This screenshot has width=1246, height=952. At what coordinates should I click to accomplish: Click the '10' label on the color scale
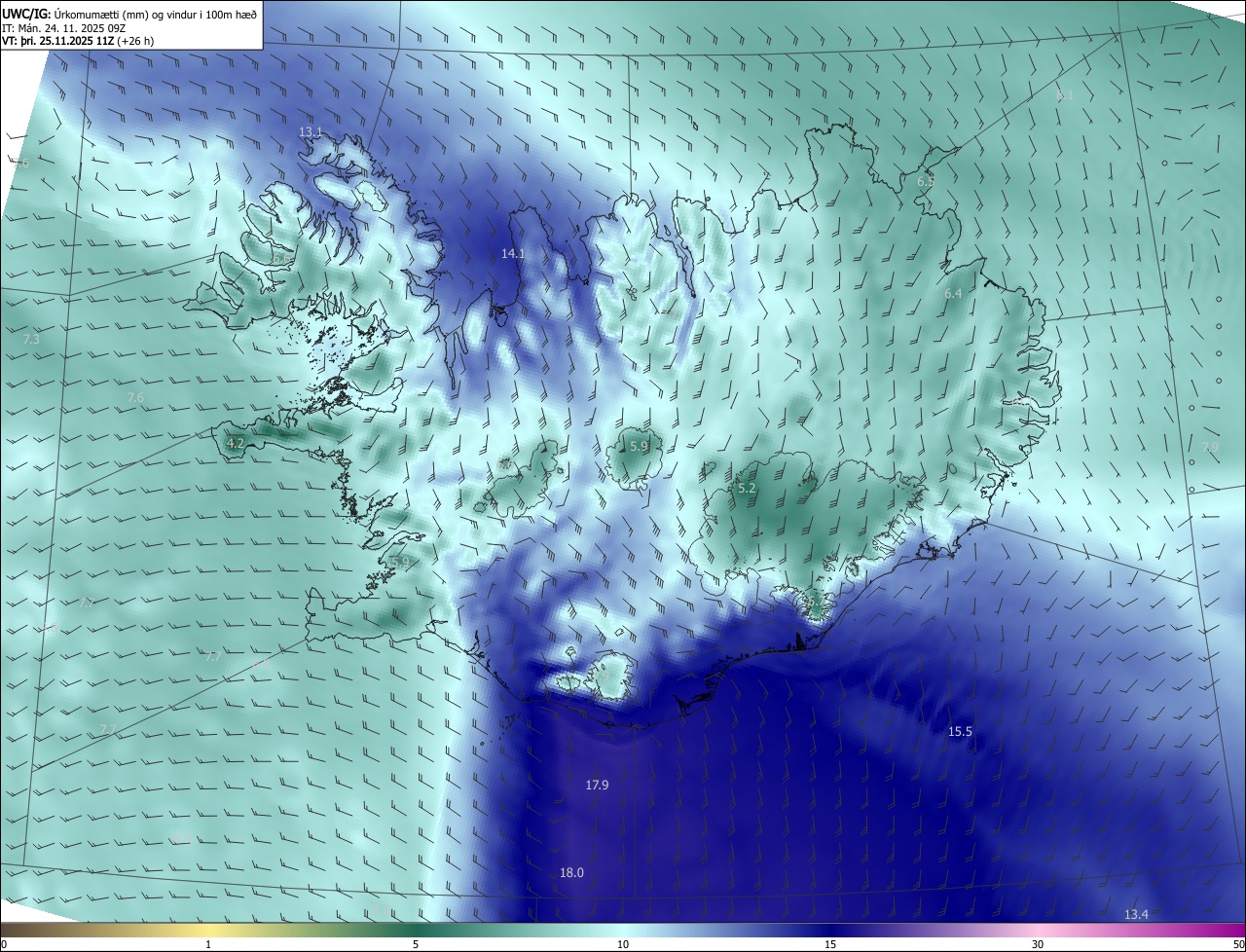pos(623,944)
